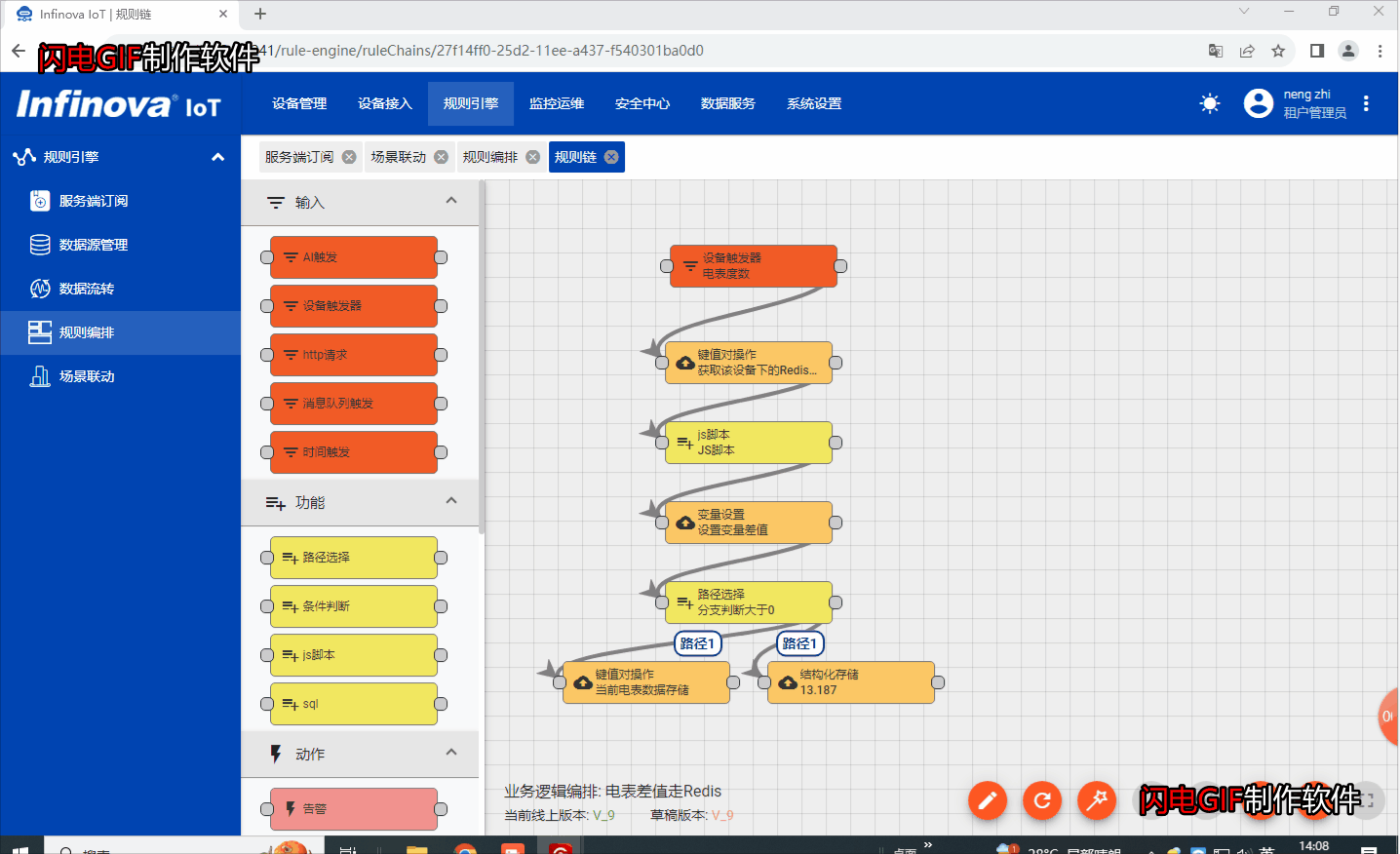
Task: Select the sql palette node
Action: pos(354,704)
